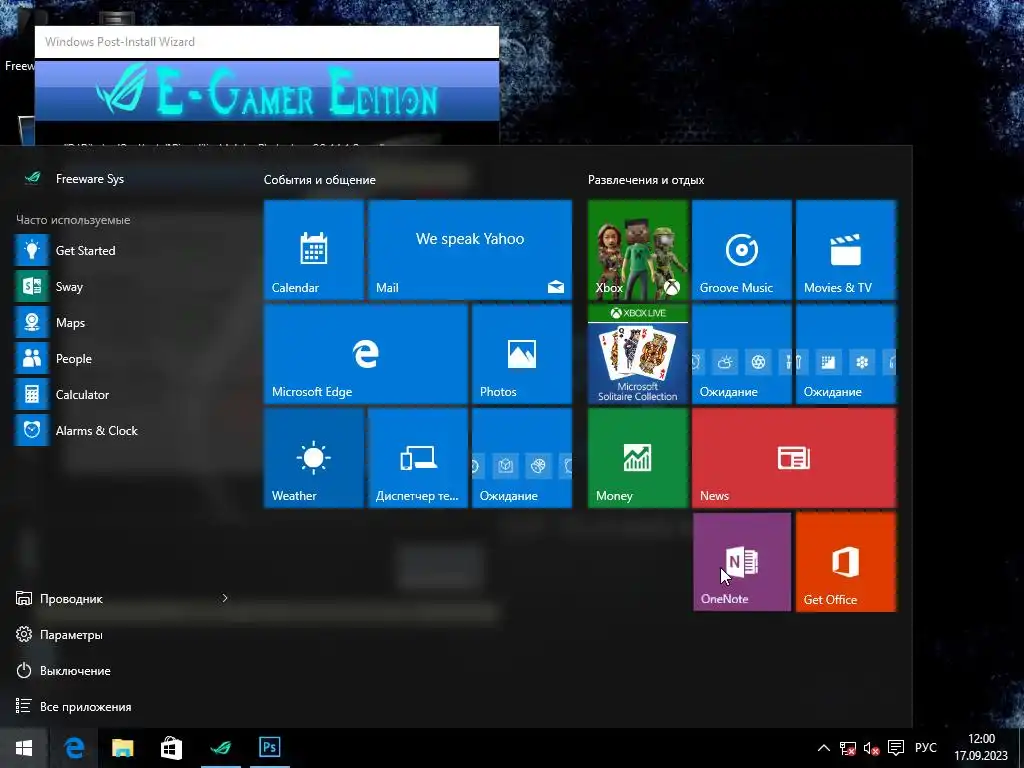The image size is (1024, 768).
Task: Open the Movies & TV tile
Action: click(x=846, y=250)
